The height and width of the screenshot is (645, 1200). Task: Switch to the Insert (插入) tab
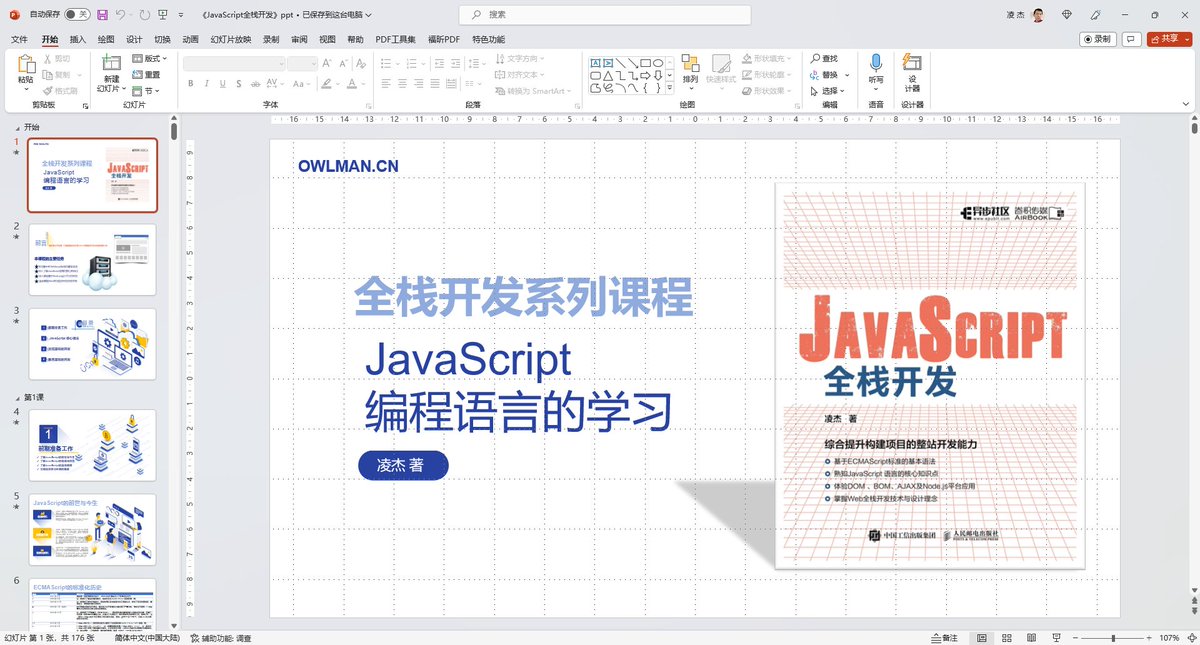click(x=78, y=39)
